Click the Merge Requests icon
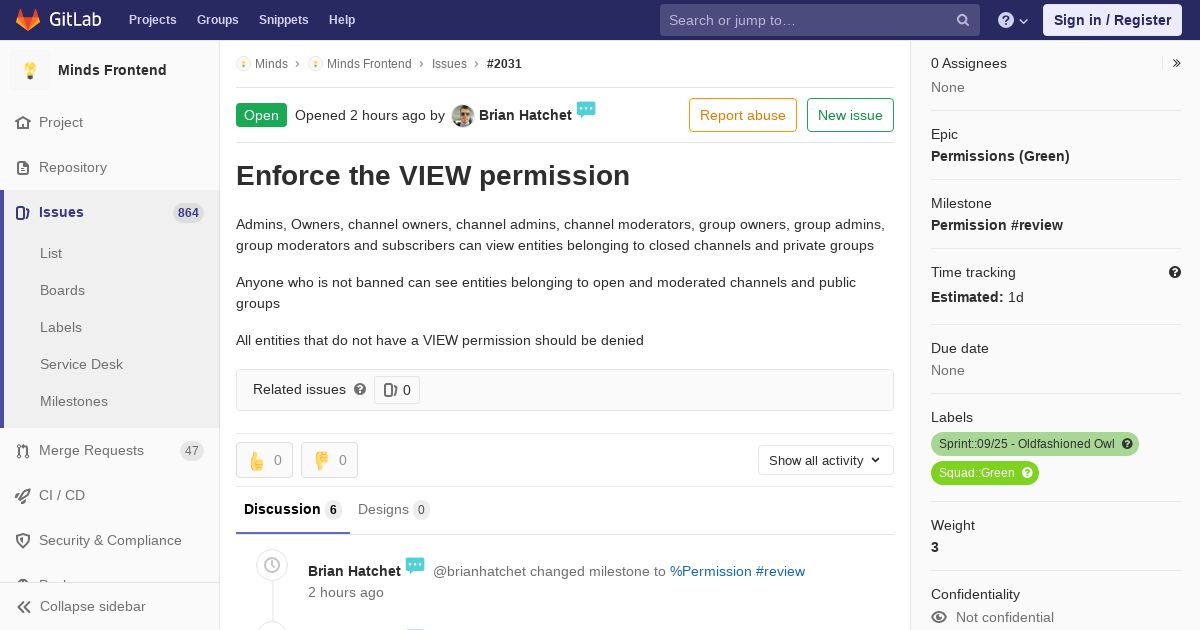 coord(23,451)
